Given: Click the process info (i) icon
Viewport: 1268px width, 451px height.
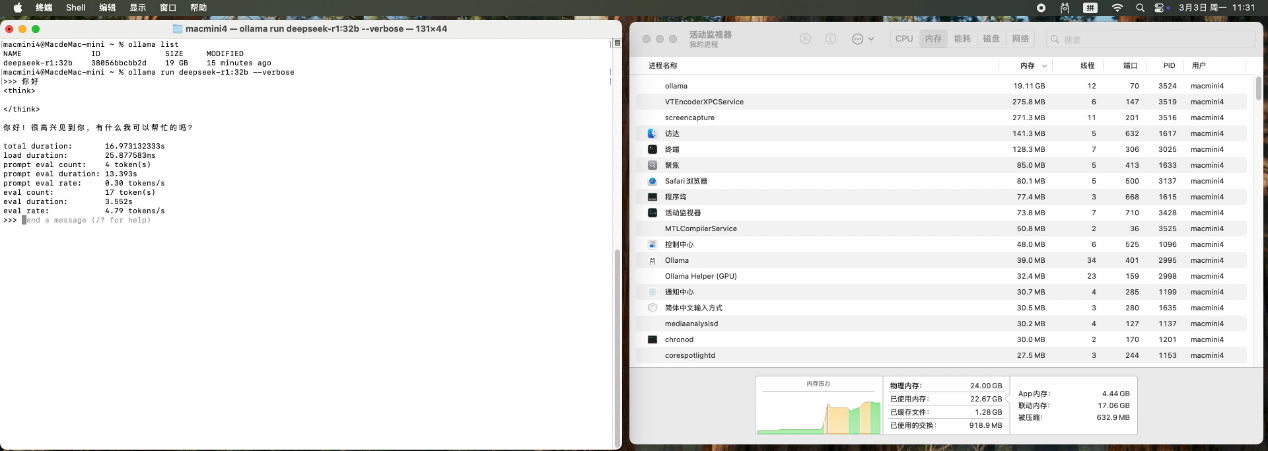Looking at the screenshot, I should click(x=830, y=39).
